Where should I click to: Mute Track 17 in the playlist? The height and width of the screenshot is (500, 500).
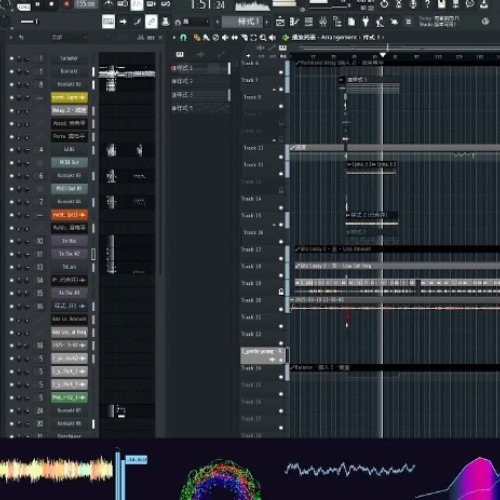pyautogui.click(x=281, y=258)
